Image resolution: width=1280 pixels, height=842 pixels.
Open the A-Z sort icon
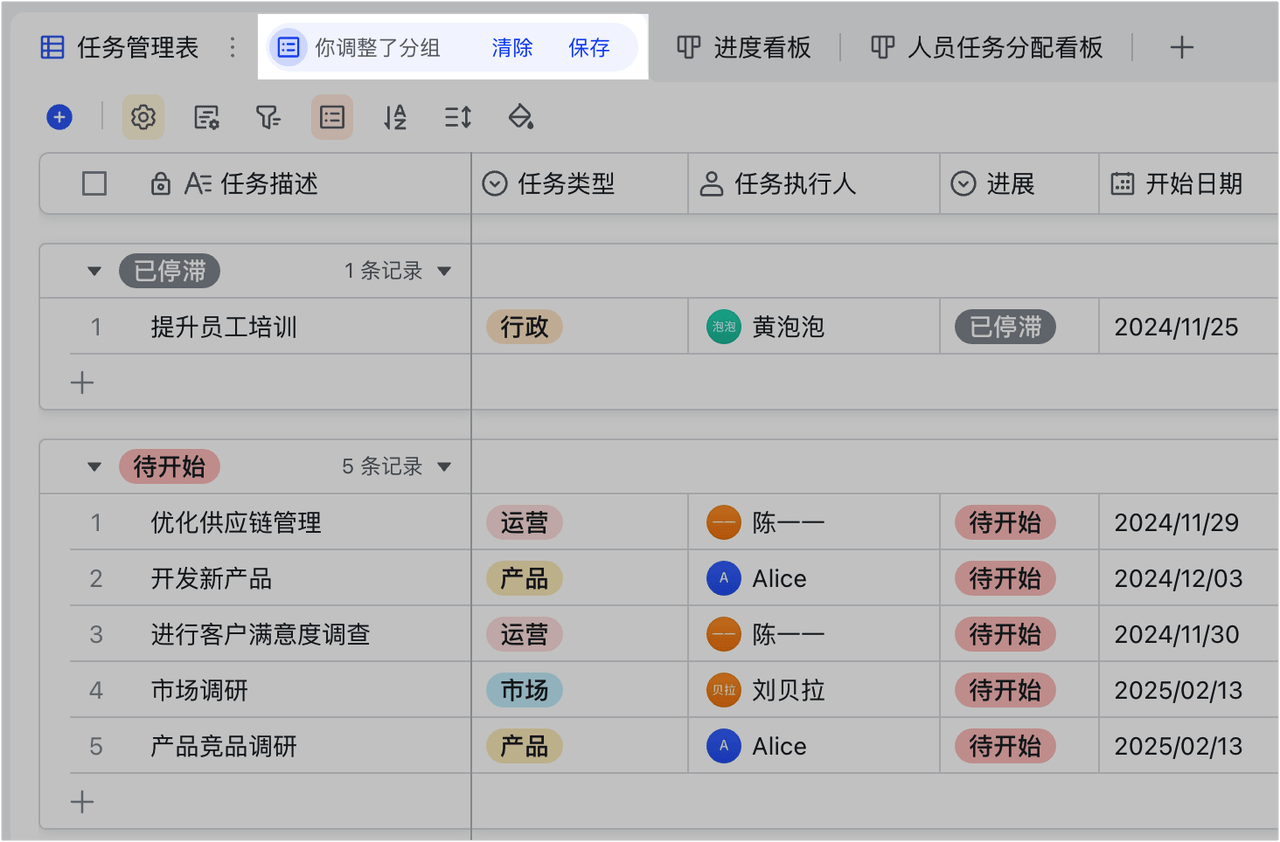point(395,117)
